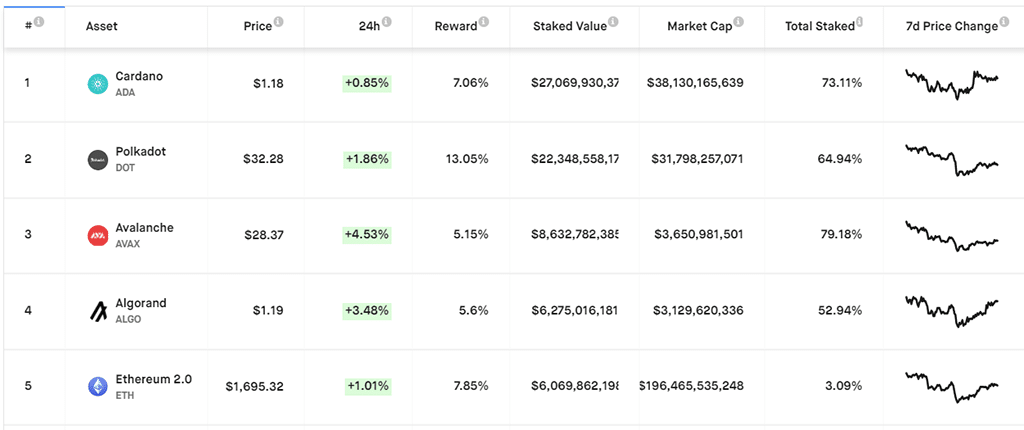Screen dimensions: 1024x430
Task: Click Cardano staked value $27,069,930,37
Action: 576,84
